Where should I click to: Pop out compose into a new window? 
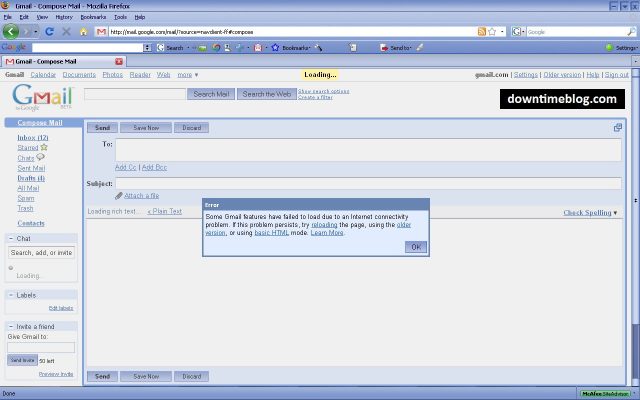pyautogui.click(x=617, y=128)
